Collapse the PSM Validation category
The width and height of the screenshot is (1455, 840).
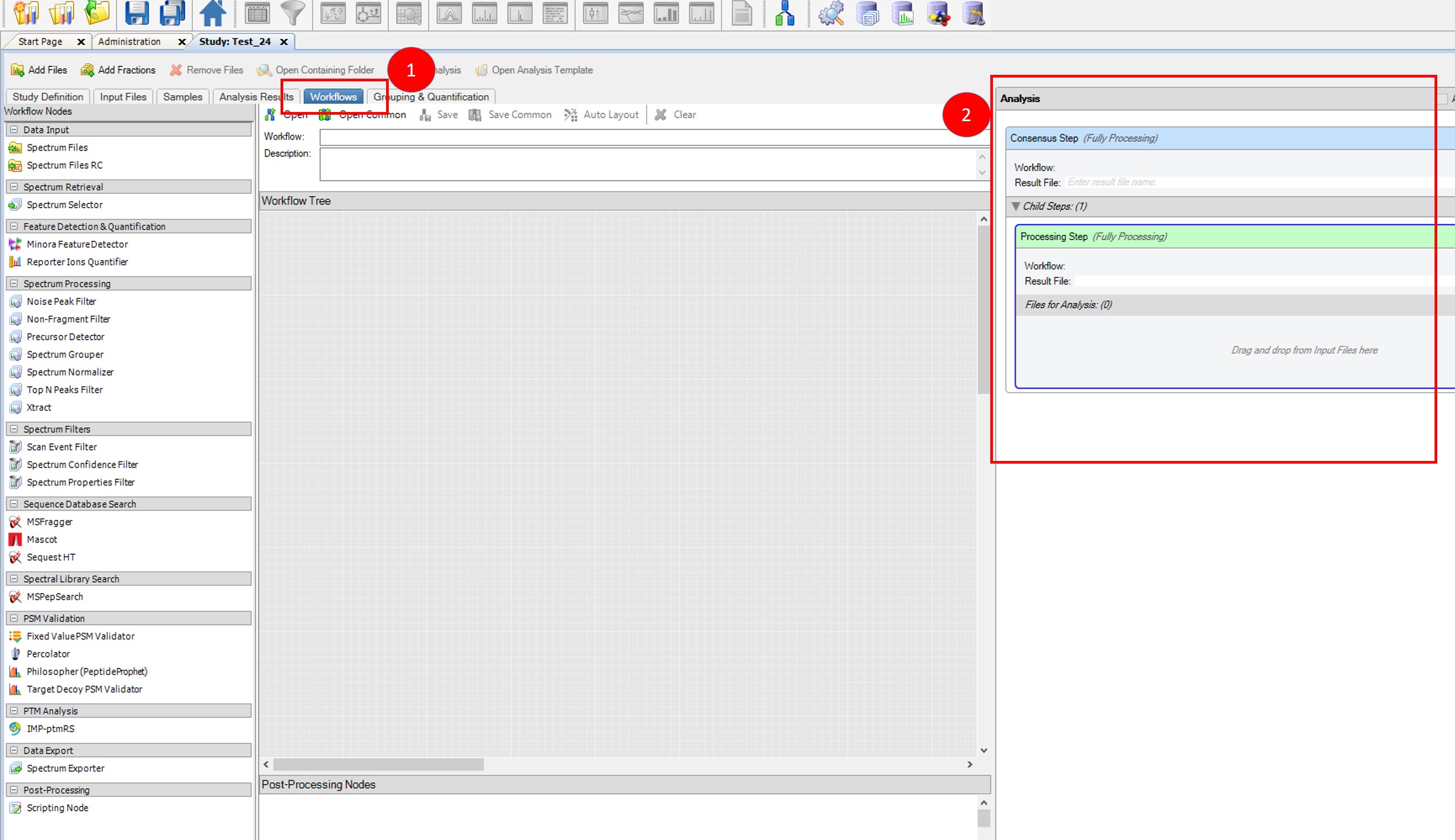(14, 619)
